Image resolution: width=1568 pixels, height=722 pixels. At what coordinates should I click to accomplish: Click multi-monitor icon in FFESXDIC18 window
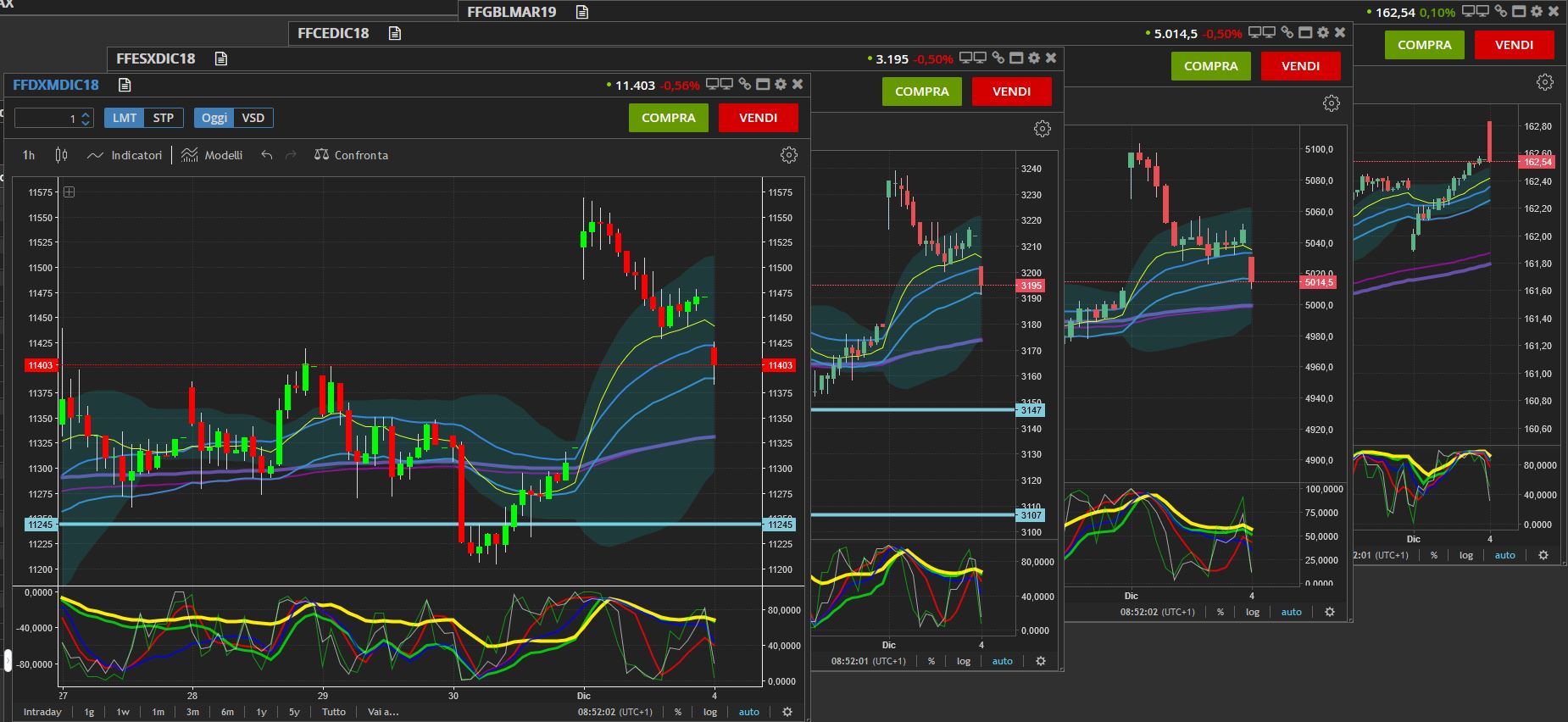click(973, 58)
